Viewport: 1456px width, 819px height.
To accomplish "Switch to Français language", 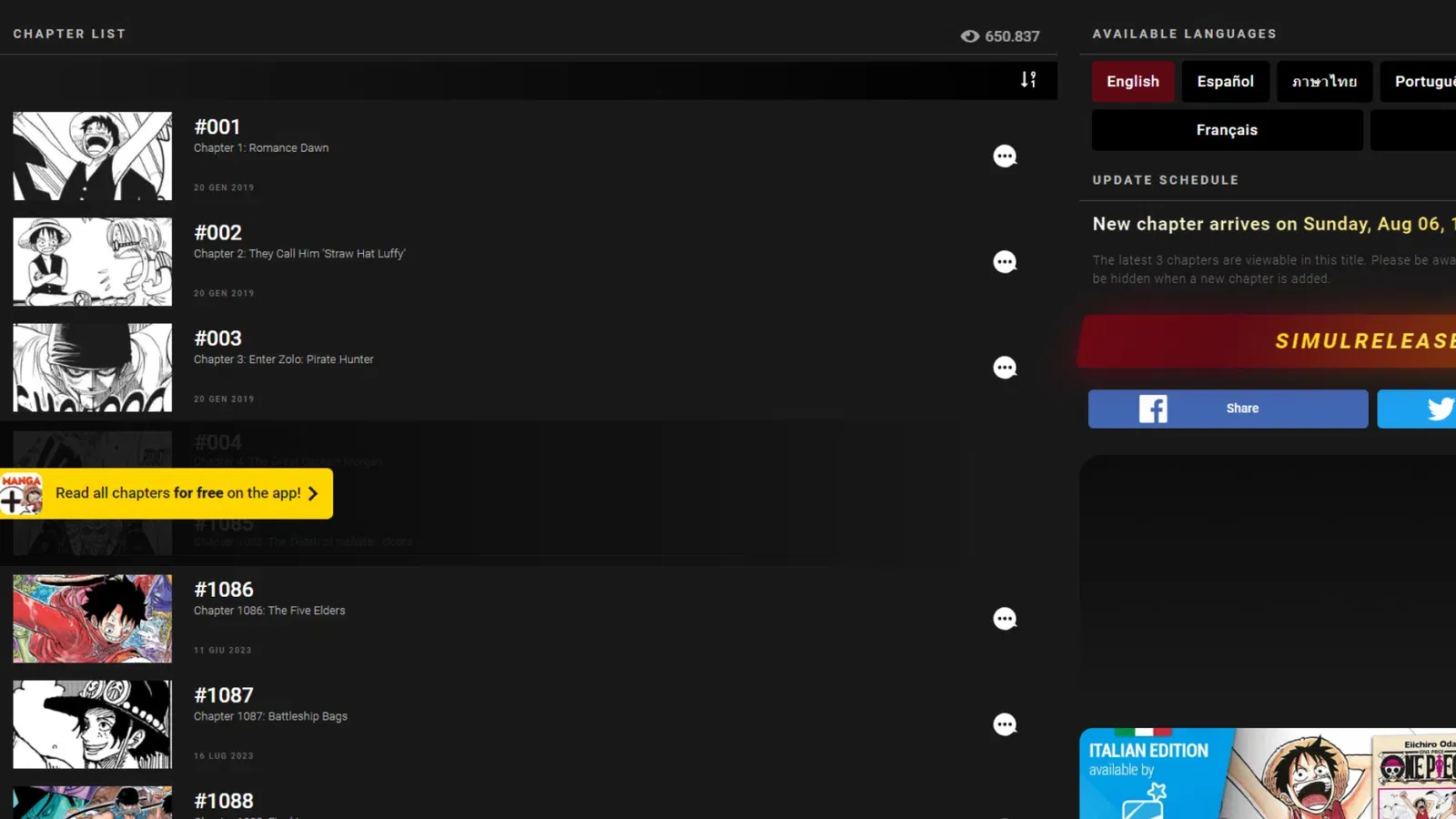I will tap(1227, 130).
